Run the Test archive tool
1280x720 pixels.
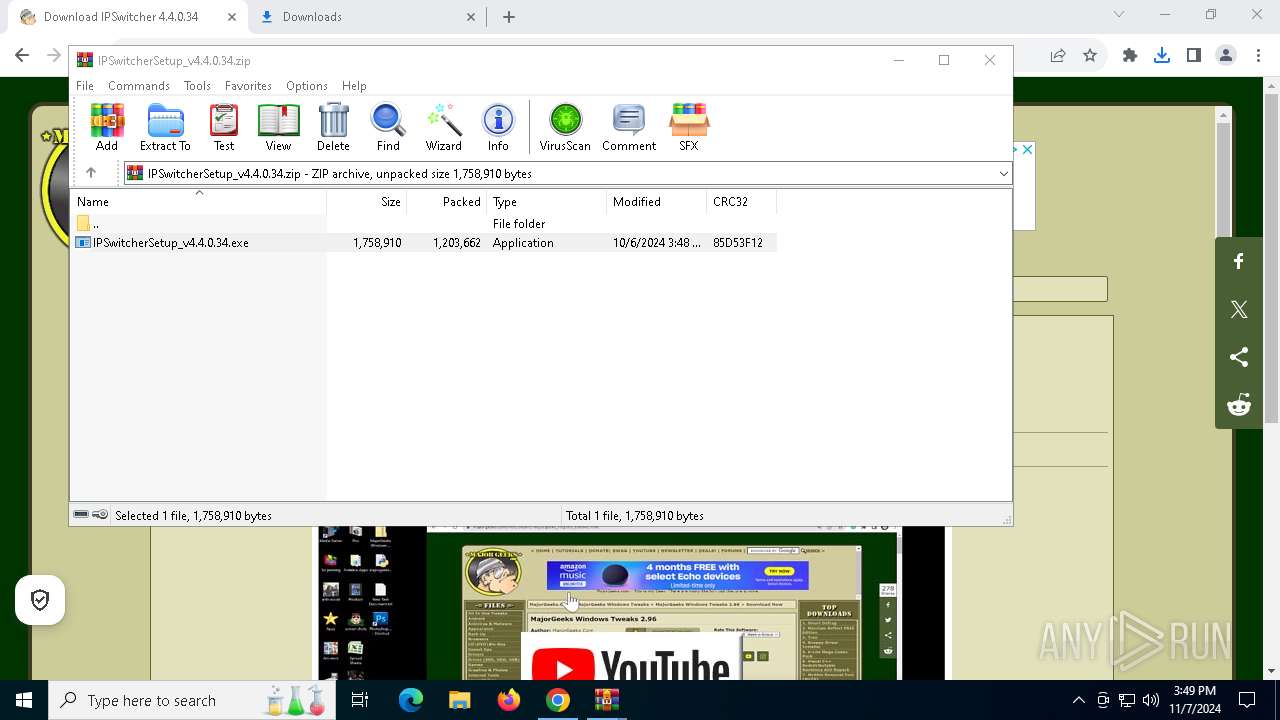tap(224, 127)
